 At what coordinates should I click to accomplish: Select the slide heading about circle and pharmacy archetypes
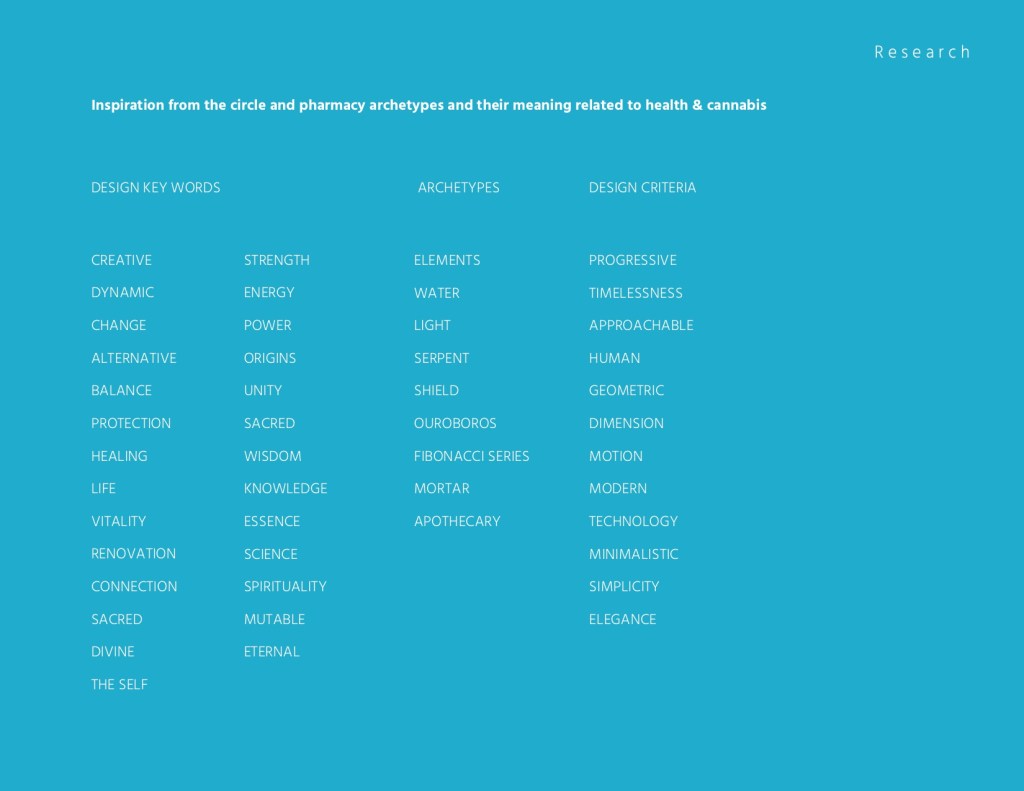tap(428, 105)
